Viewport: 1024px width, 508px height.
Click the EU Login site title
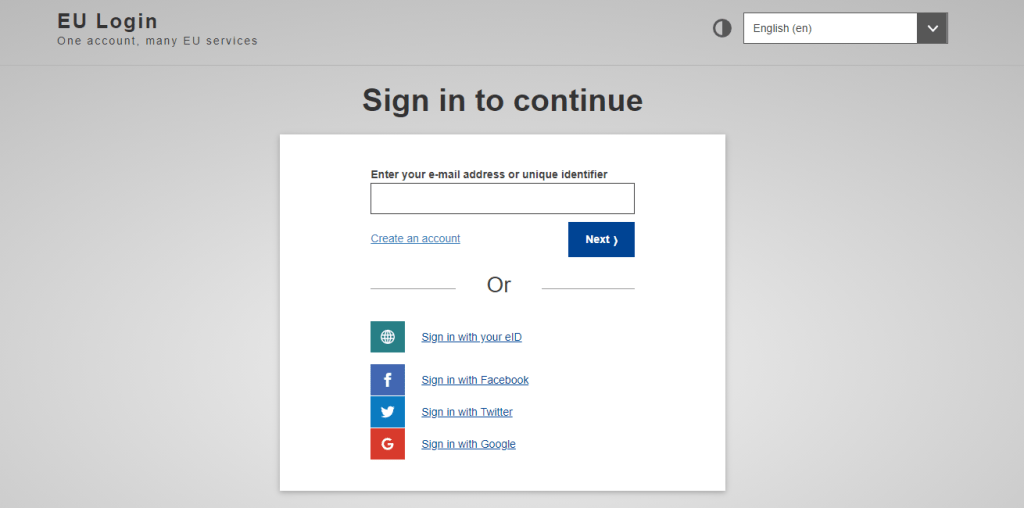coord(108,21)
